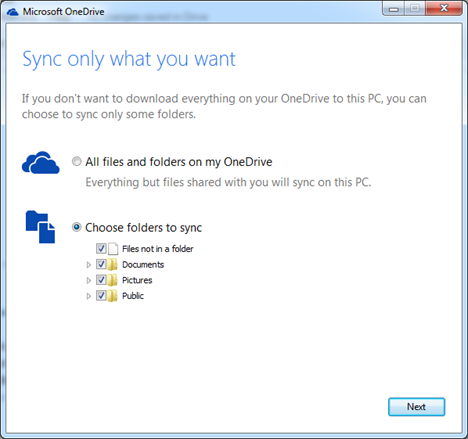This screenshot has height=439, width=468.
Task: Click the Documents folder label
Action: pyautogui.click(x=143, y=265)
